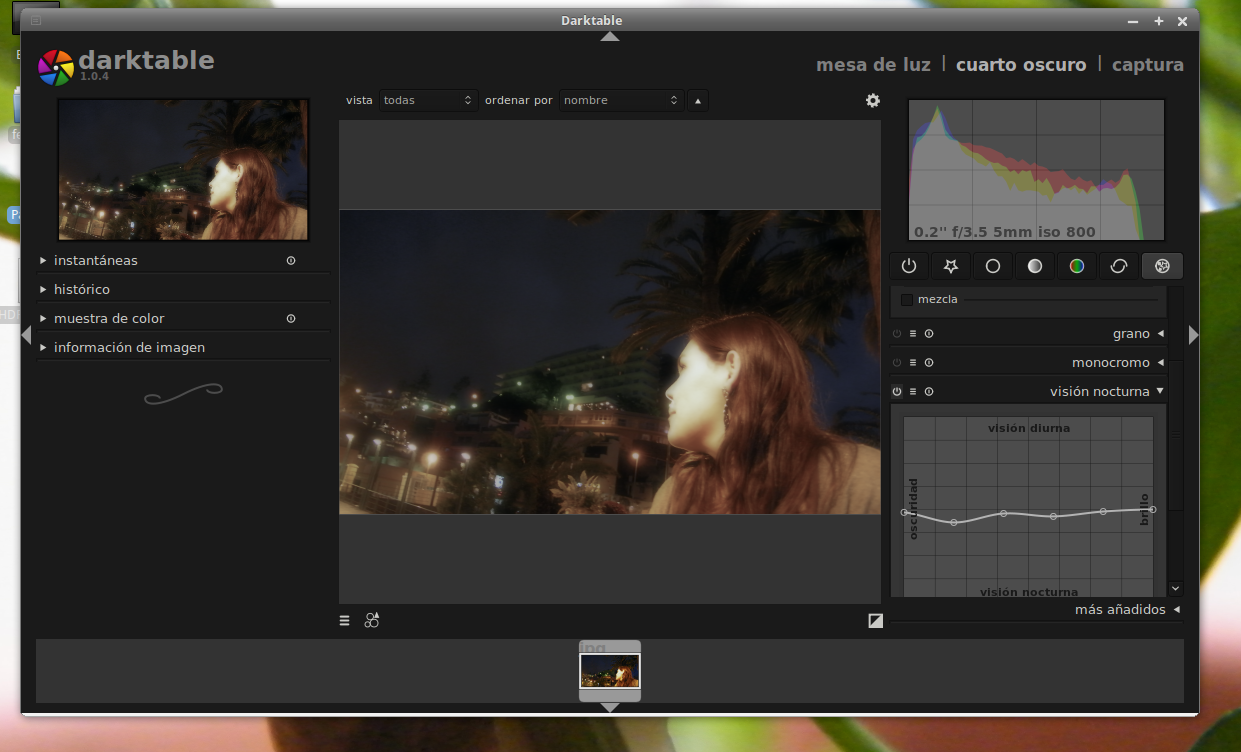Click the navigation preview thumbnail
1241x752 pixels.
(x=183, y=169)
